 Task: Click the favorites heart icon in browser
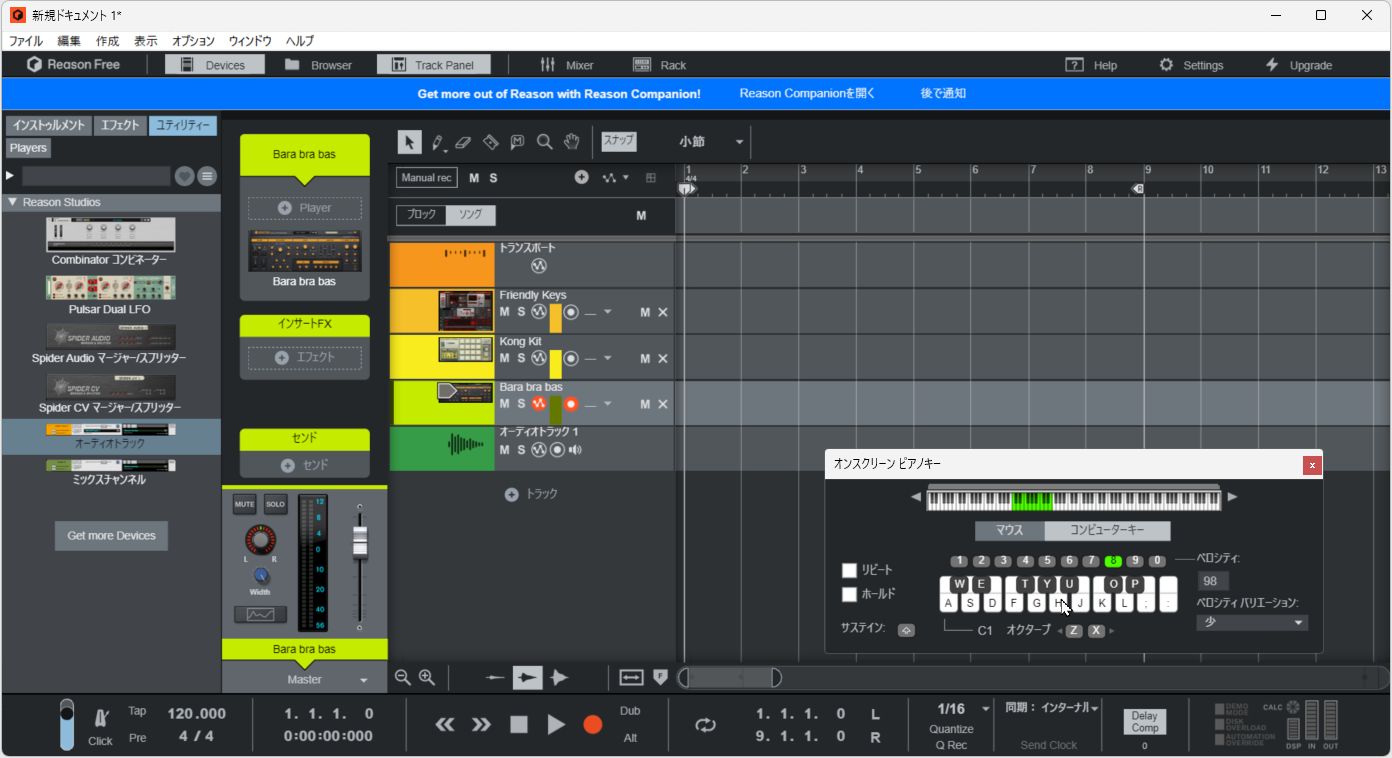coord(185,176)
